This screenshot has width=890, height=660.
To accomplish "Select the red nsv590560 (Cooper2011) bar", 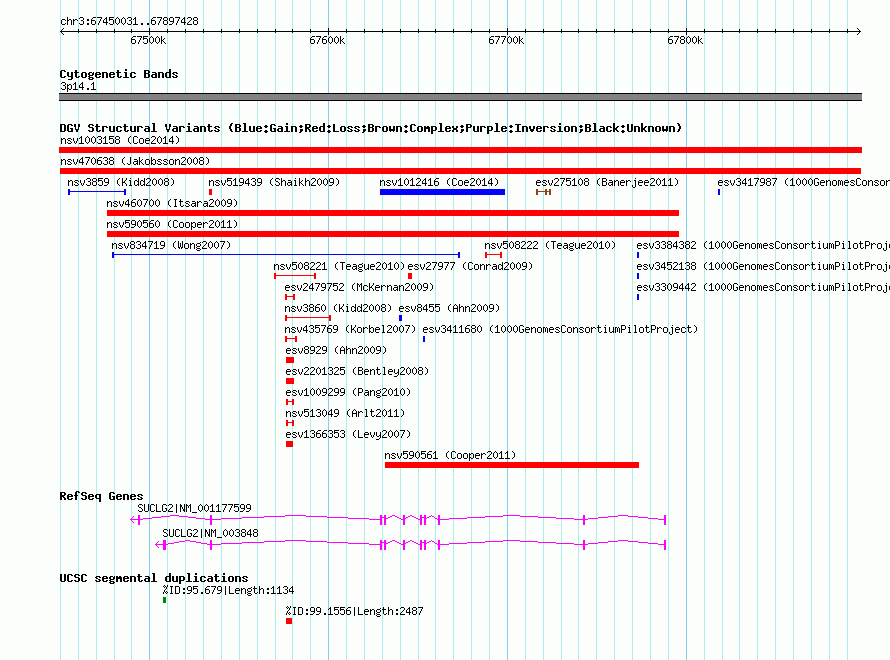I will click(393, 234).
